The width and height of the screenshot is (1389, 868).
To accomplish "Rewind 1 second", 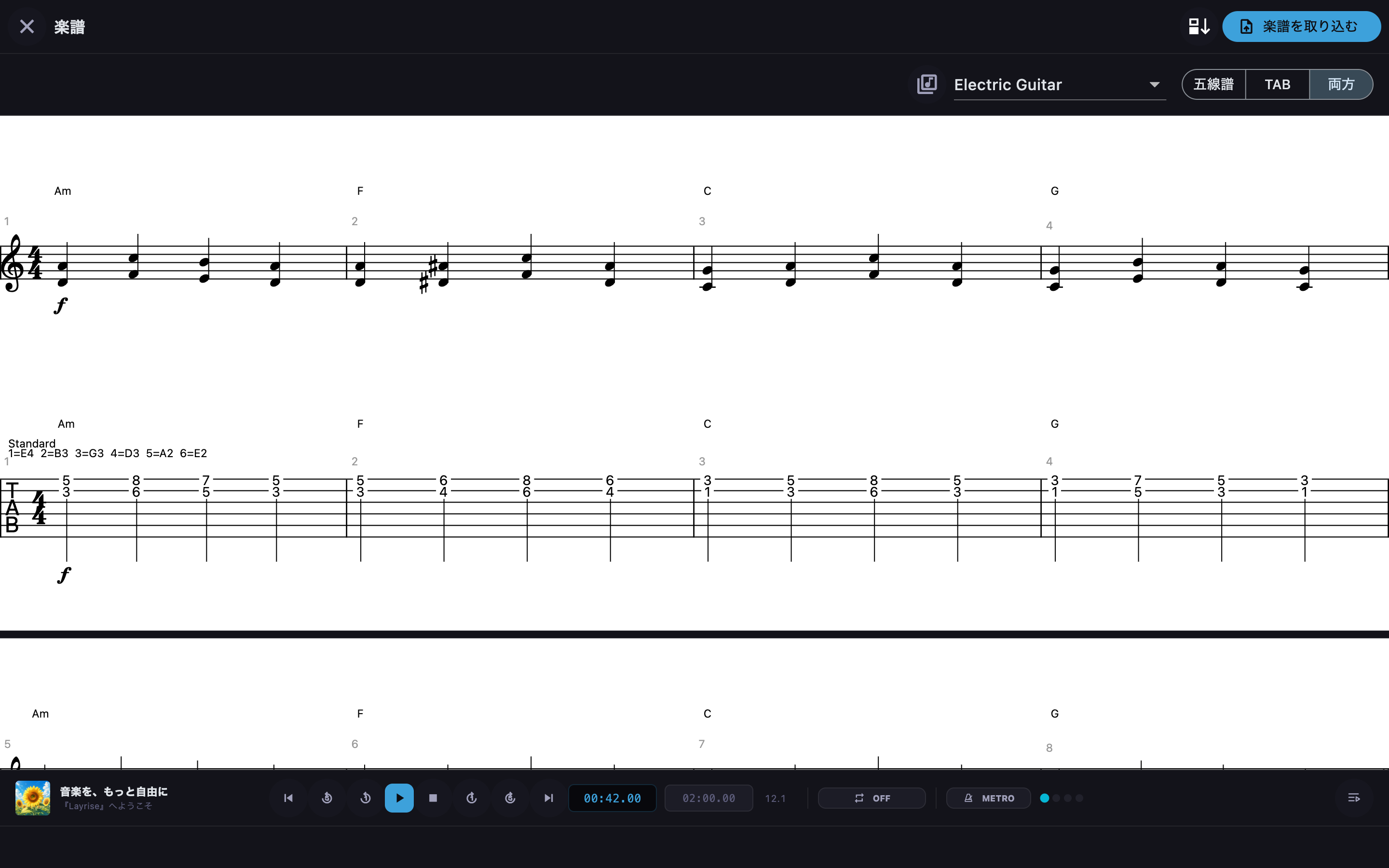I will [366, 798].
